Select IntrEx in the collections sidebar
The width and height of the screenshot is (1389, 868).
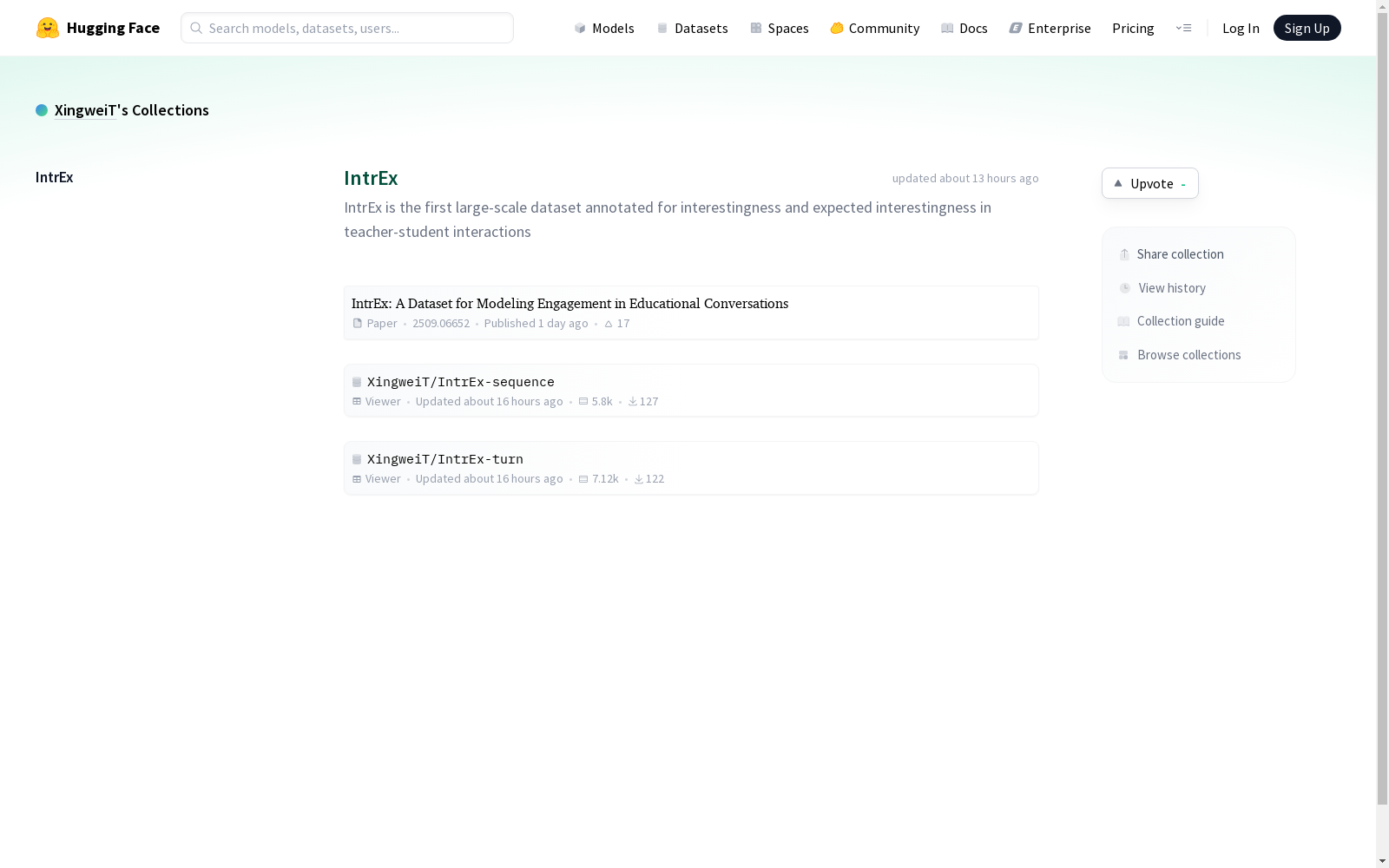pos(54,177)
